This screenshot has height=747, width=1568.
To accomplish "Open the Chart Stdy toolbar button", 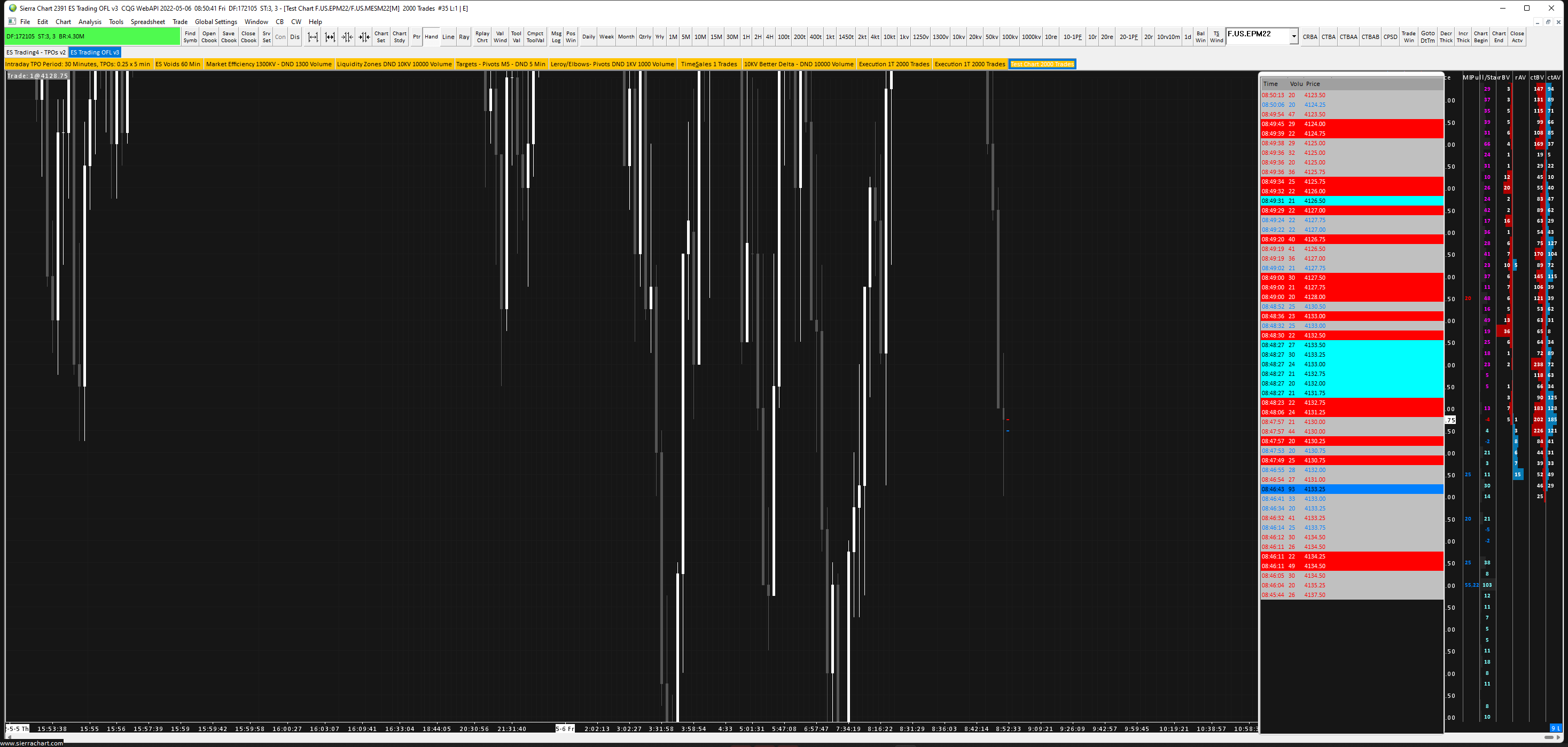I will (x=399, y=37).
